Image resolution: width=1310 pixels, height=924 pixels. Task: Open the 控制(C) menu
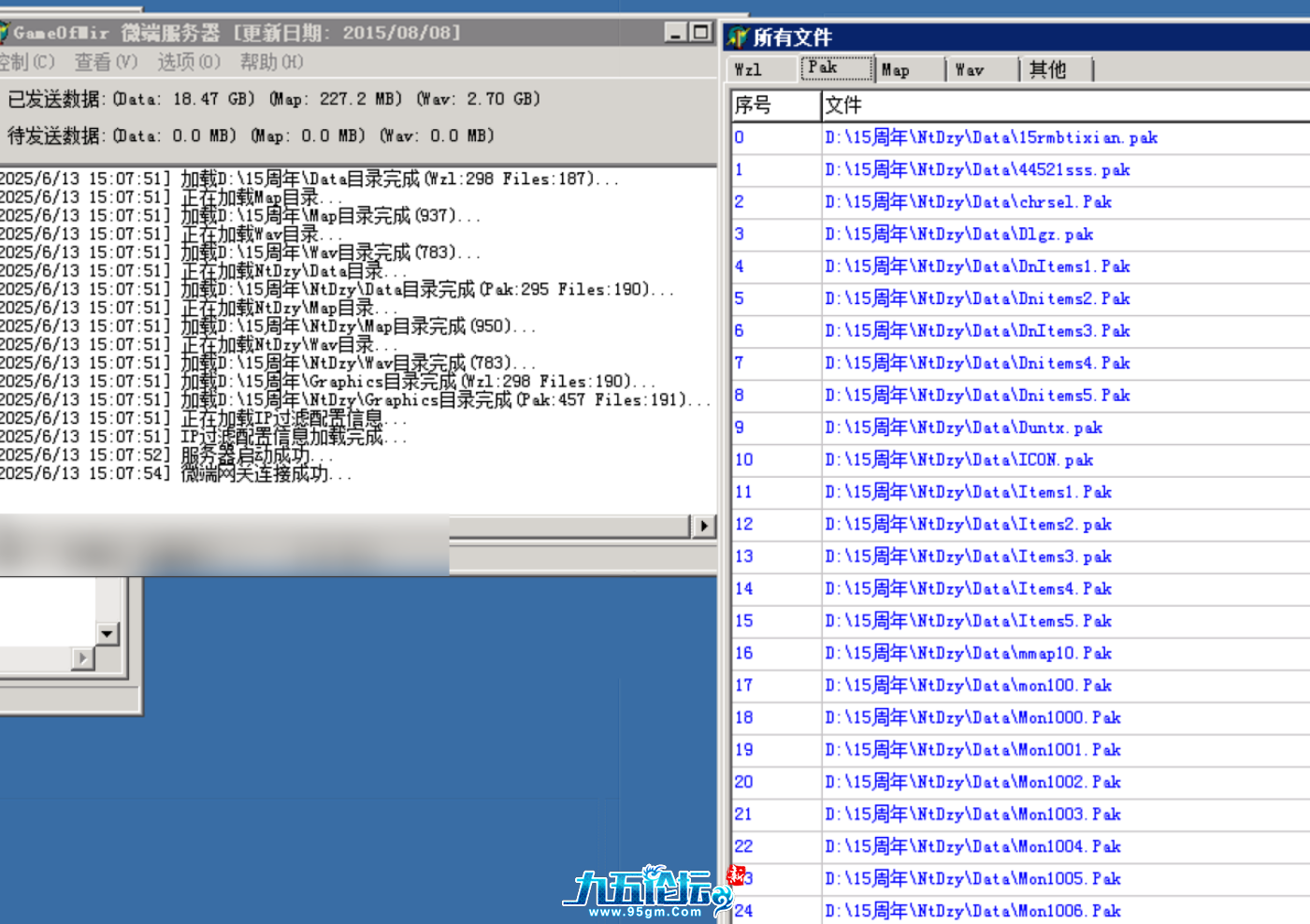pyautogui.click(x=27, y=63)
